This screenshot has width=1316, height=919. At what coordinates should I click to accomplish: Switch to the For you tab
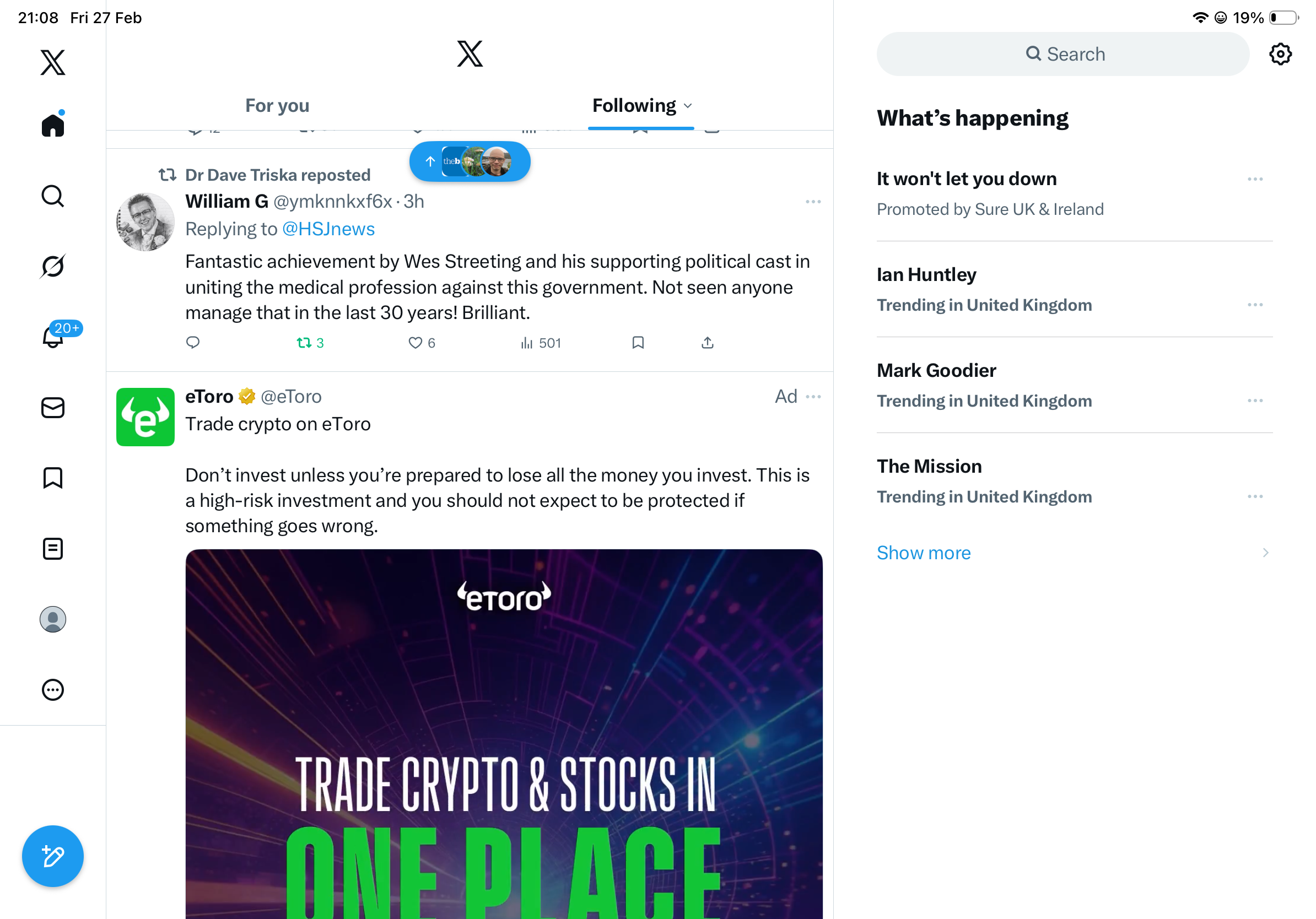coord(277,106)
